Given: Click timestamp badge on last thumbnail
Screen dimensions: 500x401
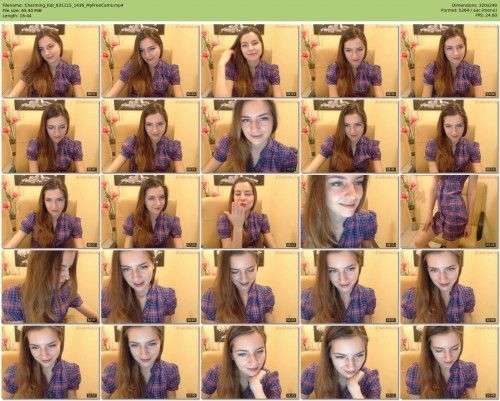Looking at the screenshot, I should (x=490, y=396).
